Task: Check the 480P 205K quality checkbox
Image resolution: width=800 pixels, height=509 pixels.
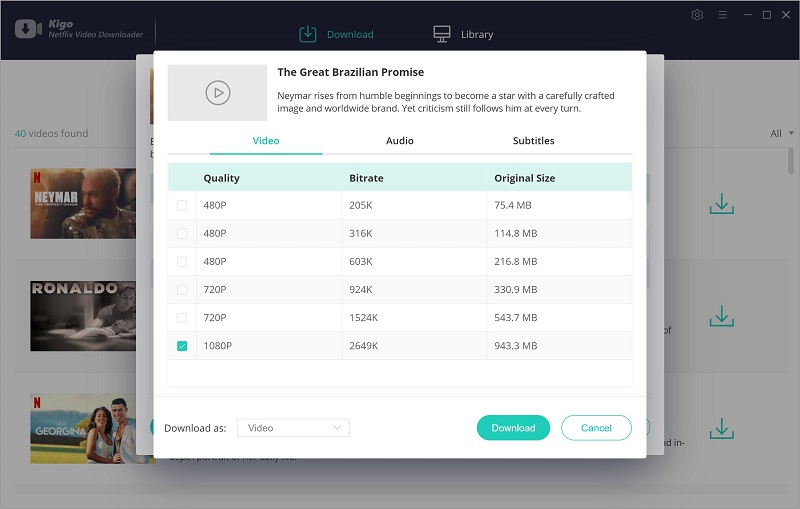Action: coord(182,205)
